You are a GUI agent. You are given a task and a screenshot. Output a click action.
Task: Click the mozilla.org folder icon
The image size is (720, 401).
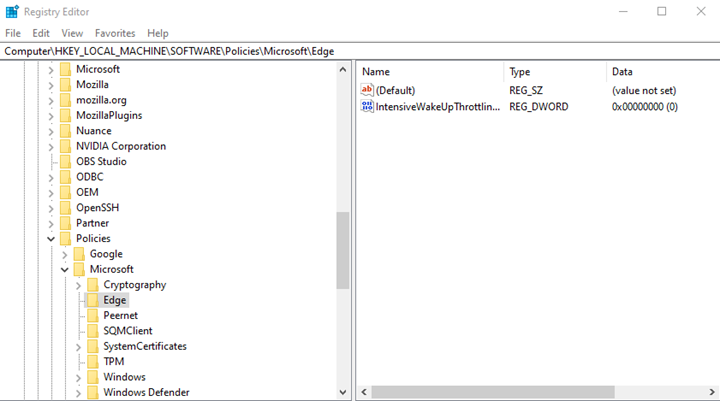[66, 100]
